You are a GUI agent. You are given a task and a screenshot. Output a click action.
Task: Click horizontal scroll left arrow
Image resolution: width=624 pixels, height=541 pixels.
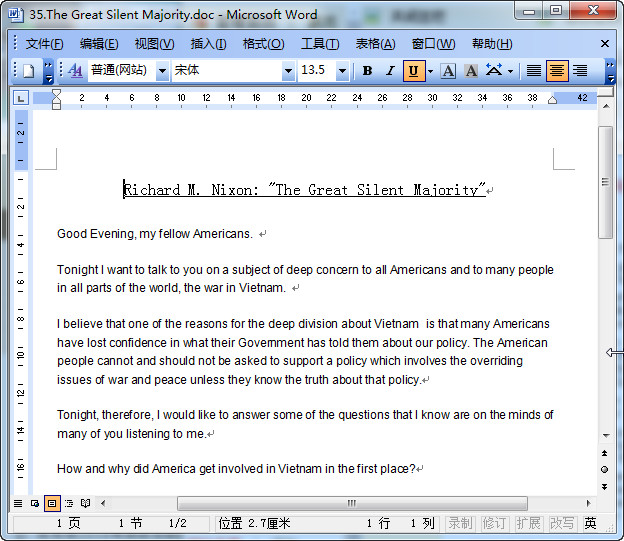tap(103, 503)
